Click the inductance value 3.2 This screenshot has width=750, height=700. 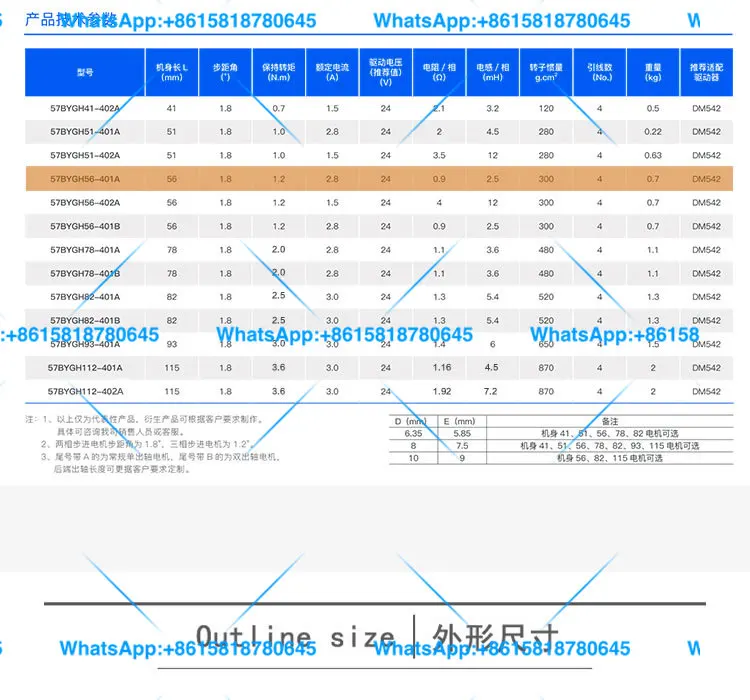pyautogui.click(x=493, y=109)
